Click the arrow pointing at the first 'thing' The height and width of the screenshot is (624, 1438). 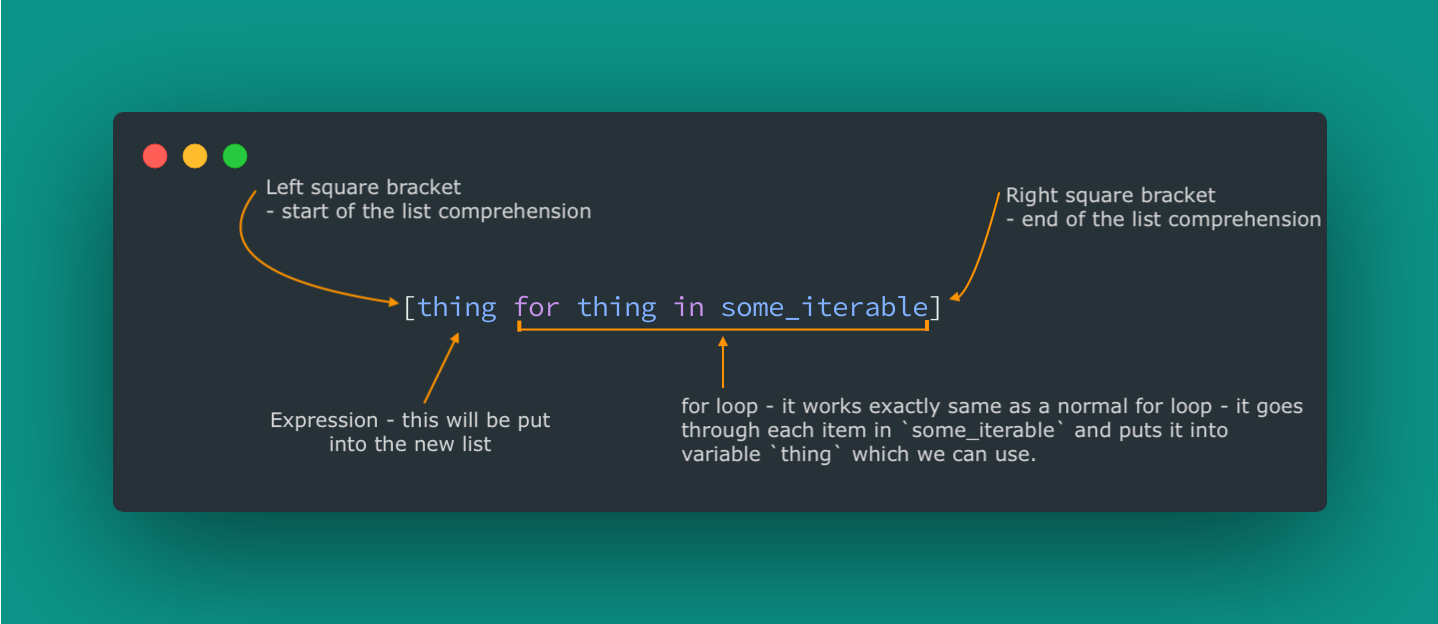click(441, 368)
